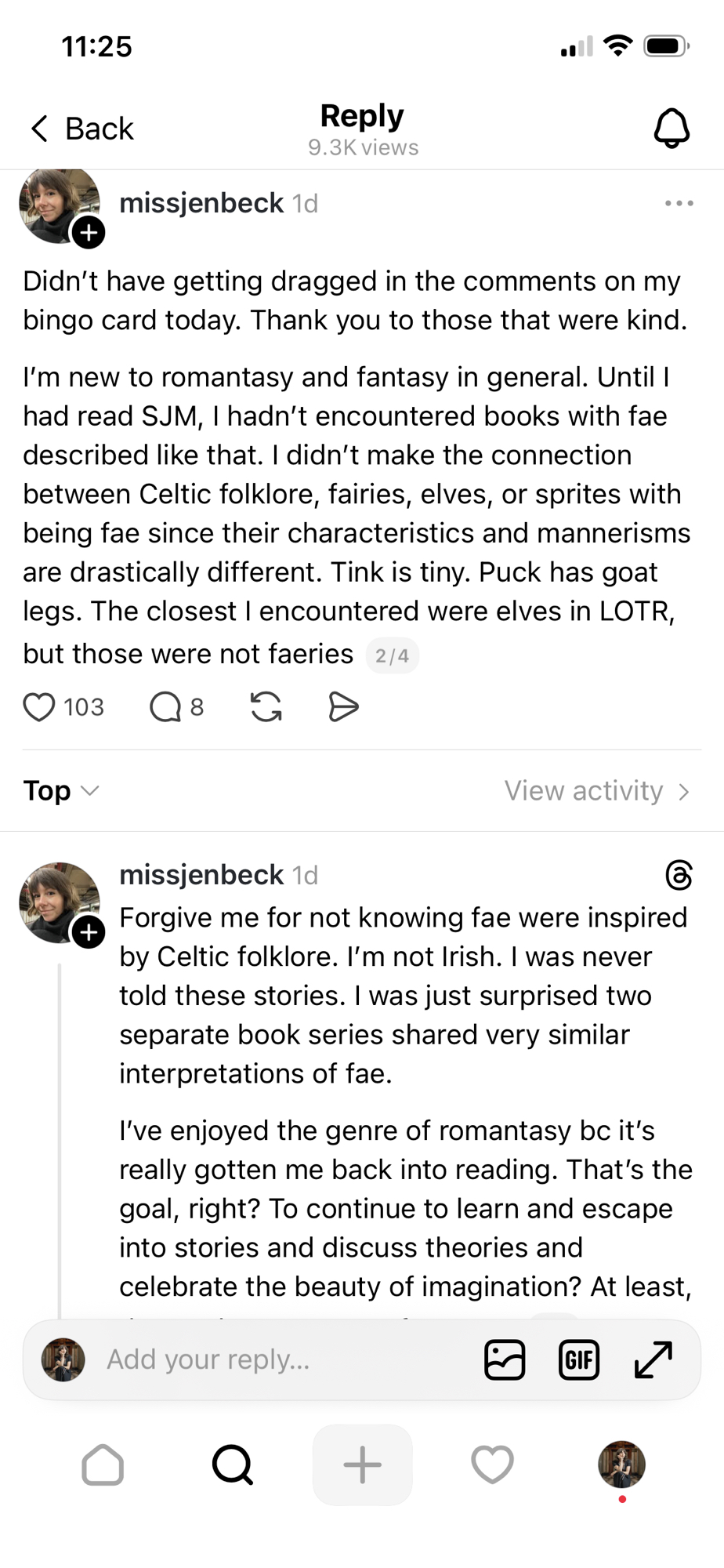Expand the Top sort dropdown
The image size is (724, 1568).
click(x=60, y=790)
